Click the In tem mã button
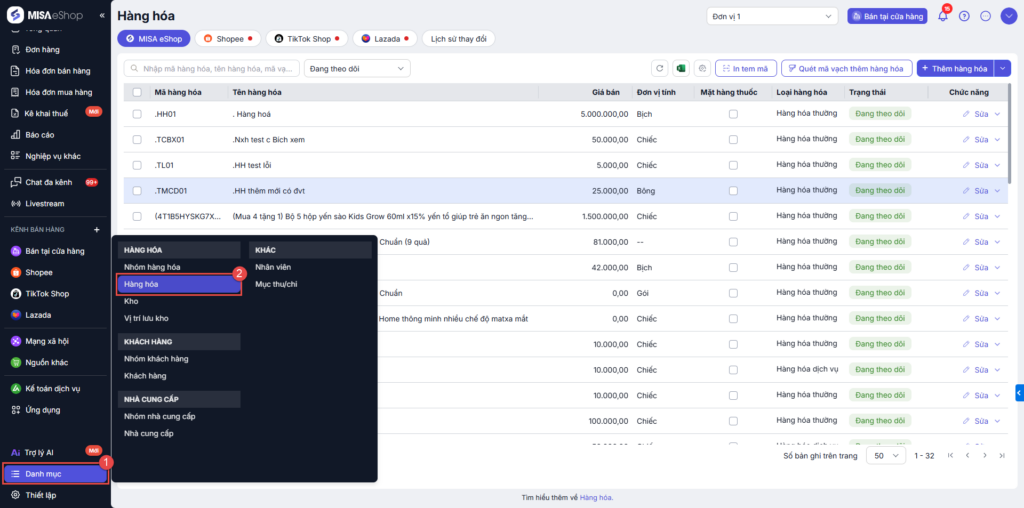Image resolution: width=1024 pixels, height=508 pixels. coord(744,68)
